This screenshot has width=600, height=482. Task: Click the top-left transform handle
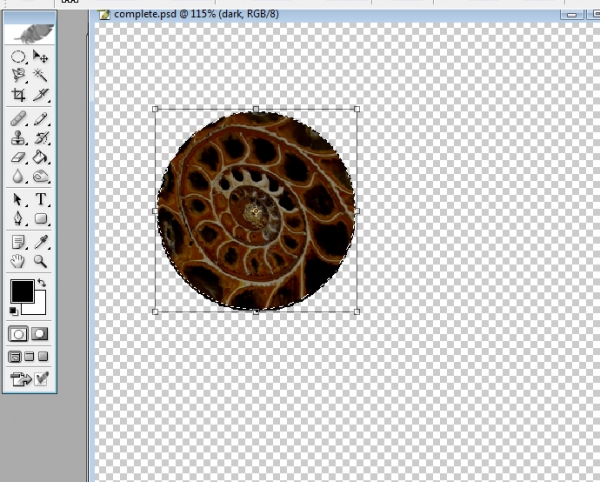(x=155, y=109)
